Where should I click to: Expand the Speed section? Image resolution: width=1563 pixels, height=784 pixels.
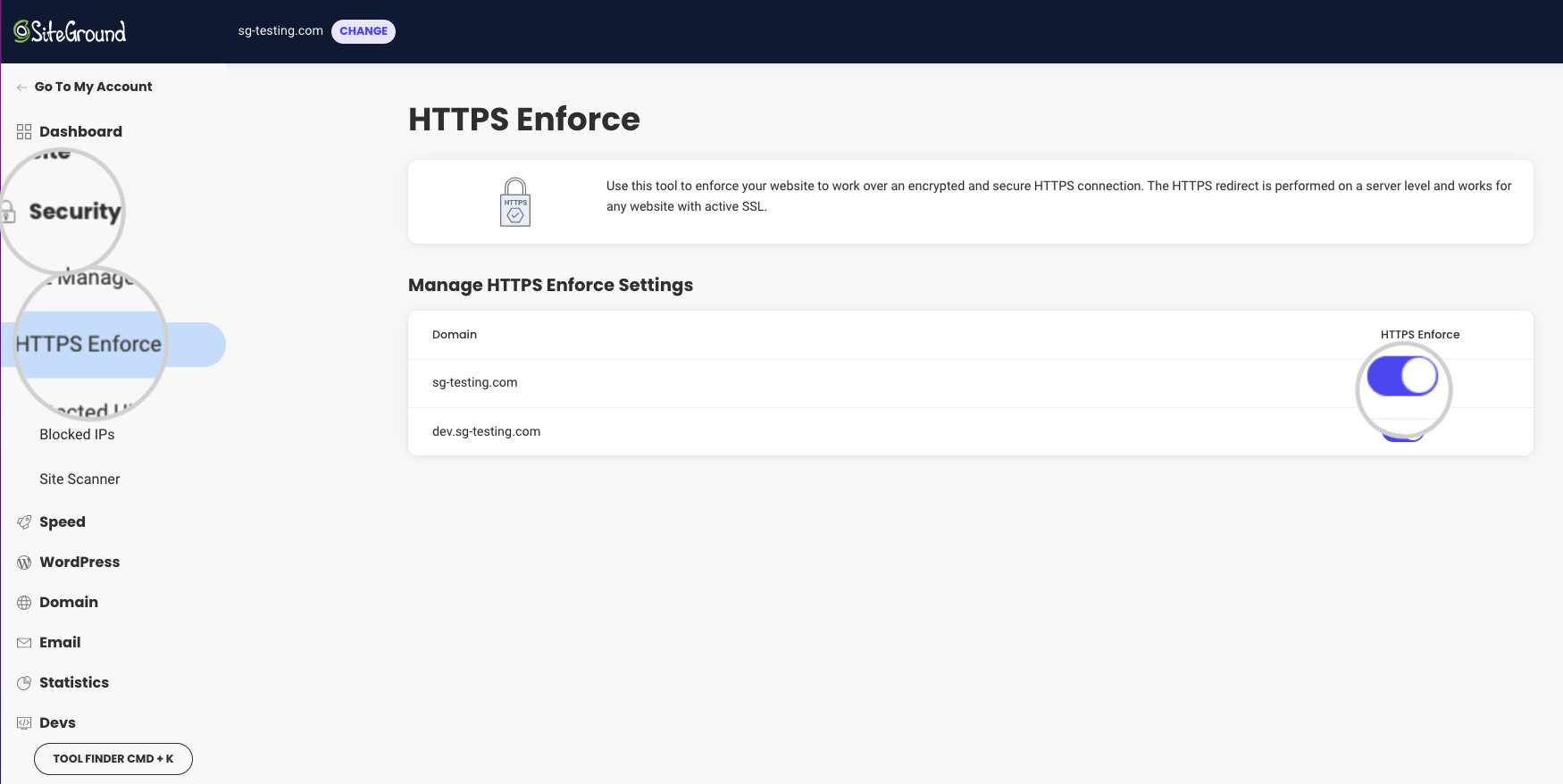tap(63, 522)
